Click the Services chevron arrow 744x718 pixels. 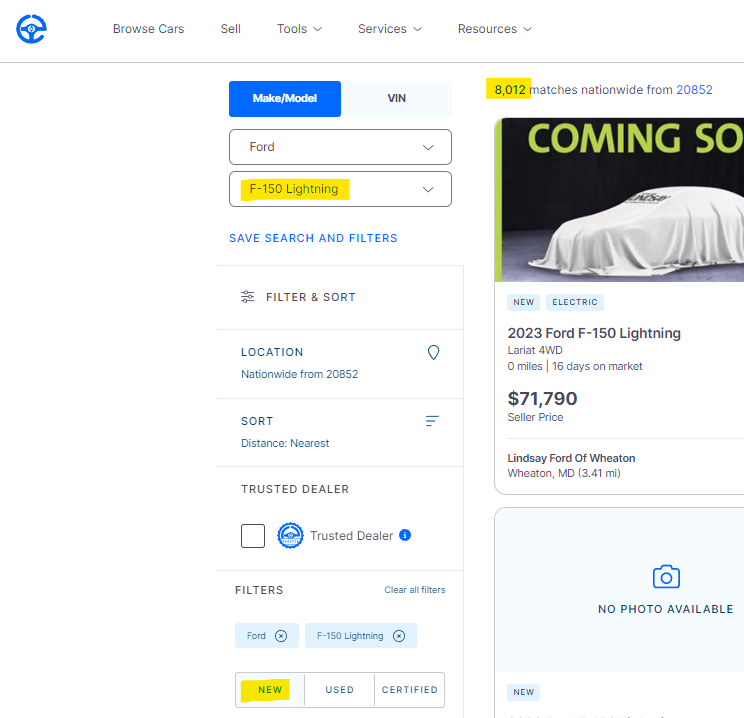418,29
